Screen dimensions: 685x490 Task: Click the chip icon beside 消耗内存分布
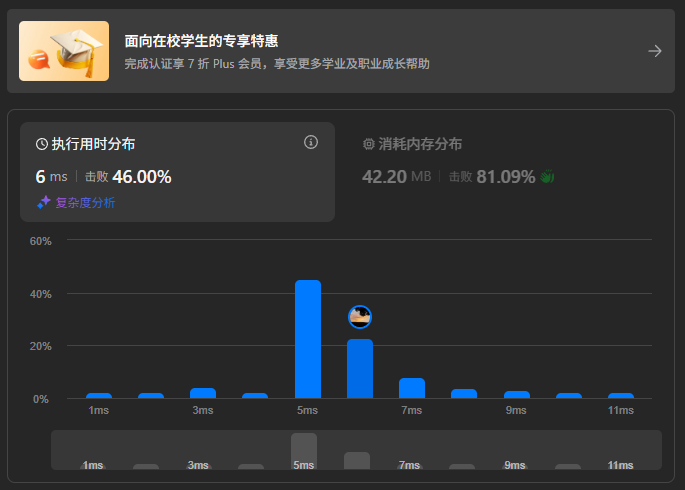pyautogui.click(x=369, y=144)
